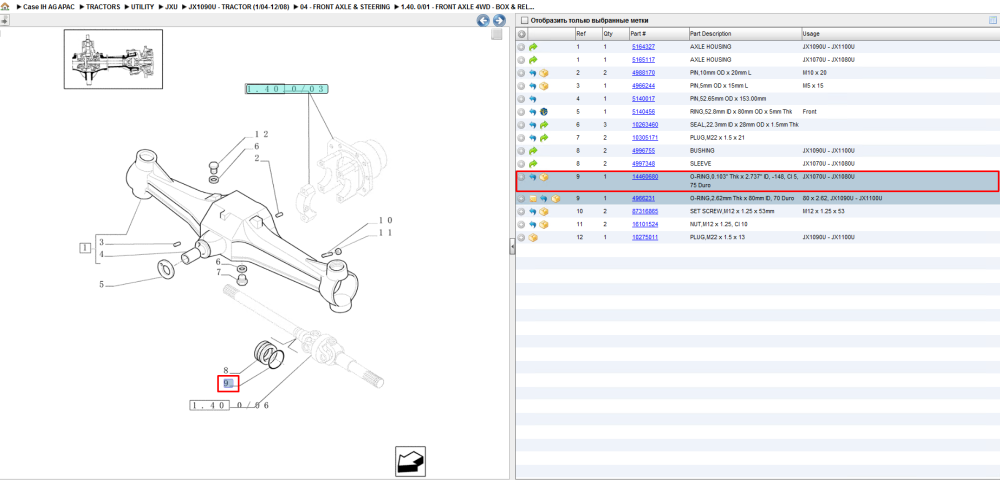Click add circle icon in 10275011 row
The width and height of the screenshot is (1000, 480).
coord(521,237)
